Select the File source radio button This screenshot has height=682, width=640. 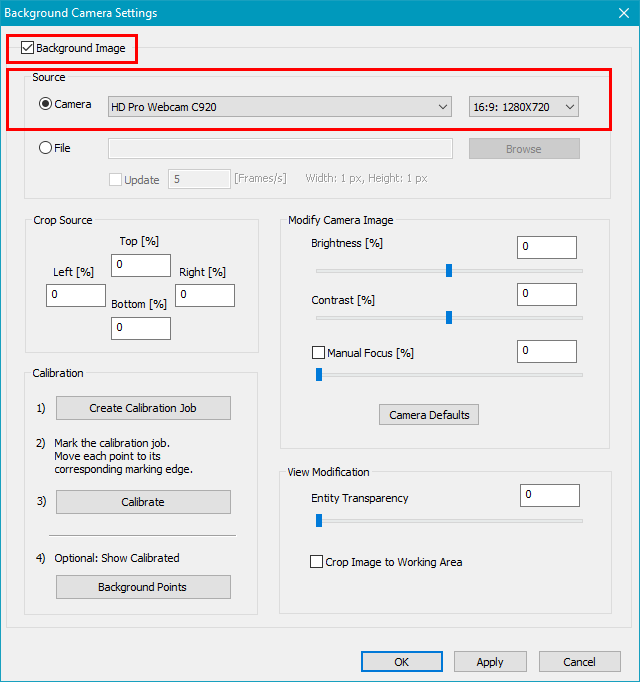click(x=45, y=148)
